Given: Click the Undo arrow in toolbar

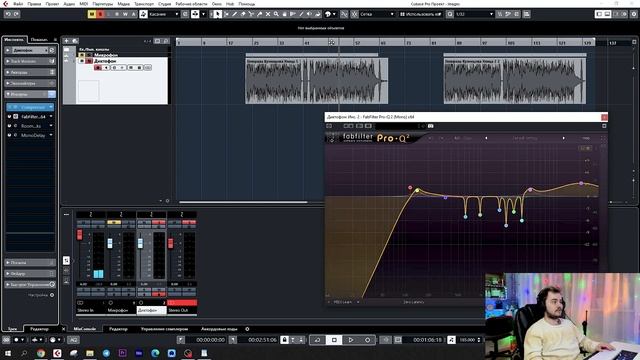Looking at the screenshot, I should tap(8, 14).
